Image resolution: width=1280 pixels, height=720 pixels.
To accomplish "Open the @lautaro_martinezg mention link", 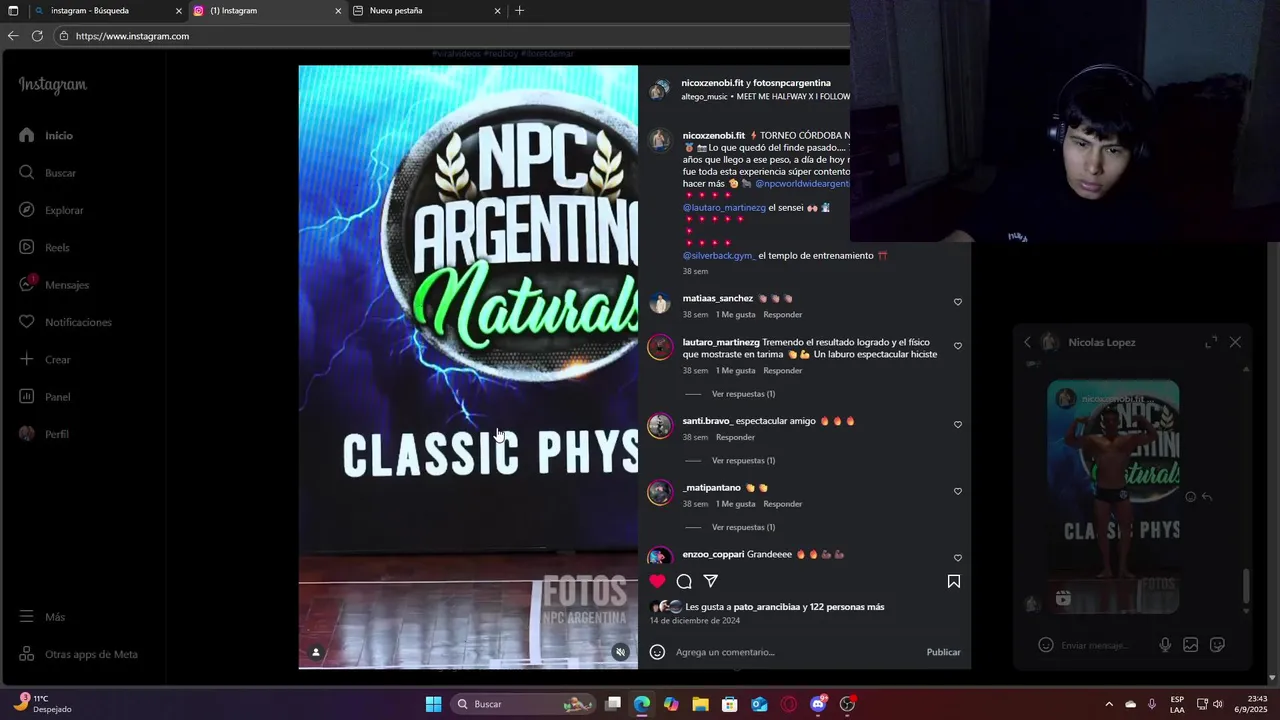I will click(x=724, y=208).
